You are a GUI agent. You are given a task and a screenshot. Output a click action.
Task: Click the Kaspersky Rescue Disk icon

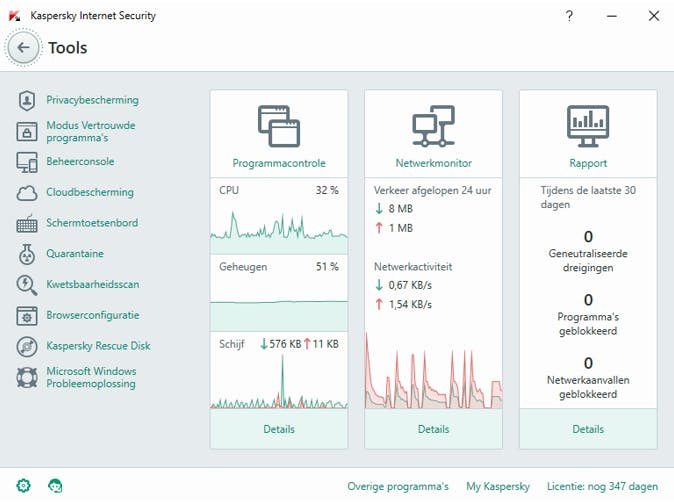(27, 346)
